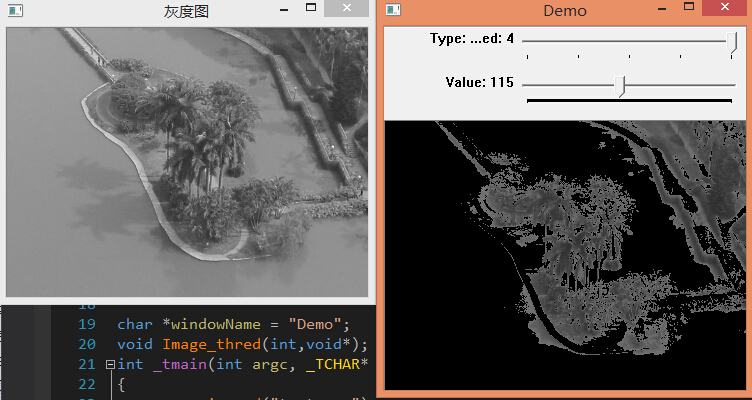The height and width of the screenshot is (400, 752).
Task: Close the 灰度图 window
Action: point(347,8)
